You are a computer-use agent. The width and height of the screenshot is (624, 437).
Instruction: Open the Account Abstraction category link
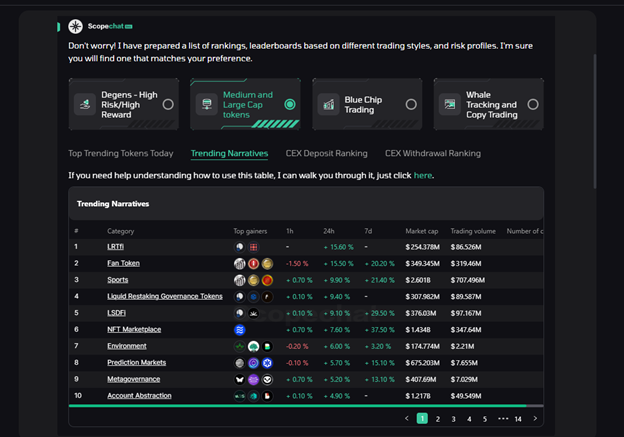(x=139, y=395)
